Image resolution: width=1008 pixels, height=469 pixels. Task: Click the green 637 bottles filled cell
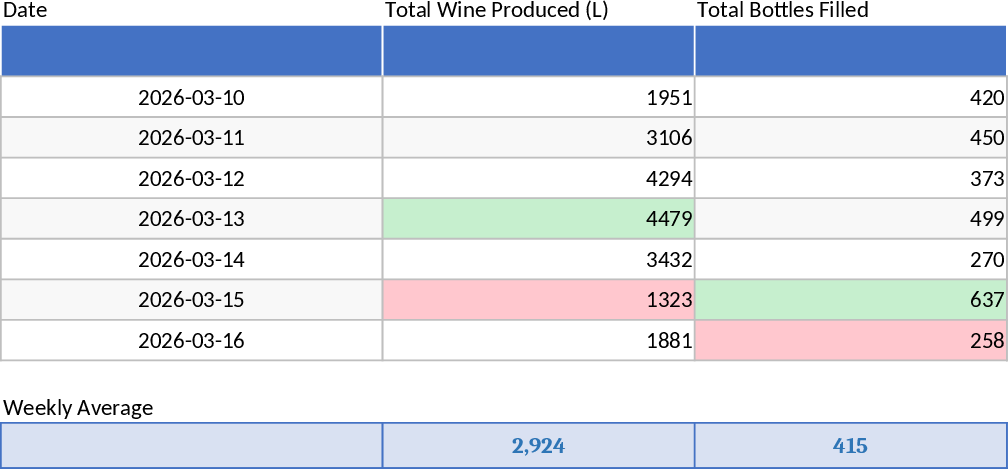click(x=850, y=300)
